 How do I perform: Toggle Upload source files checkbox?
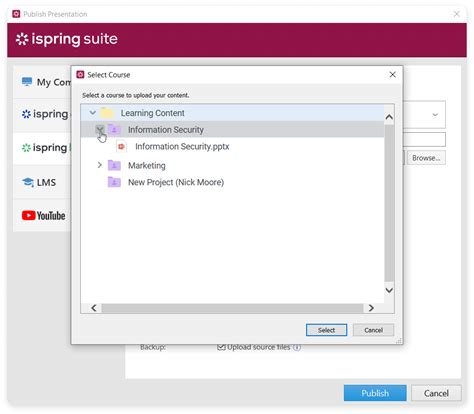coord(221,347)
